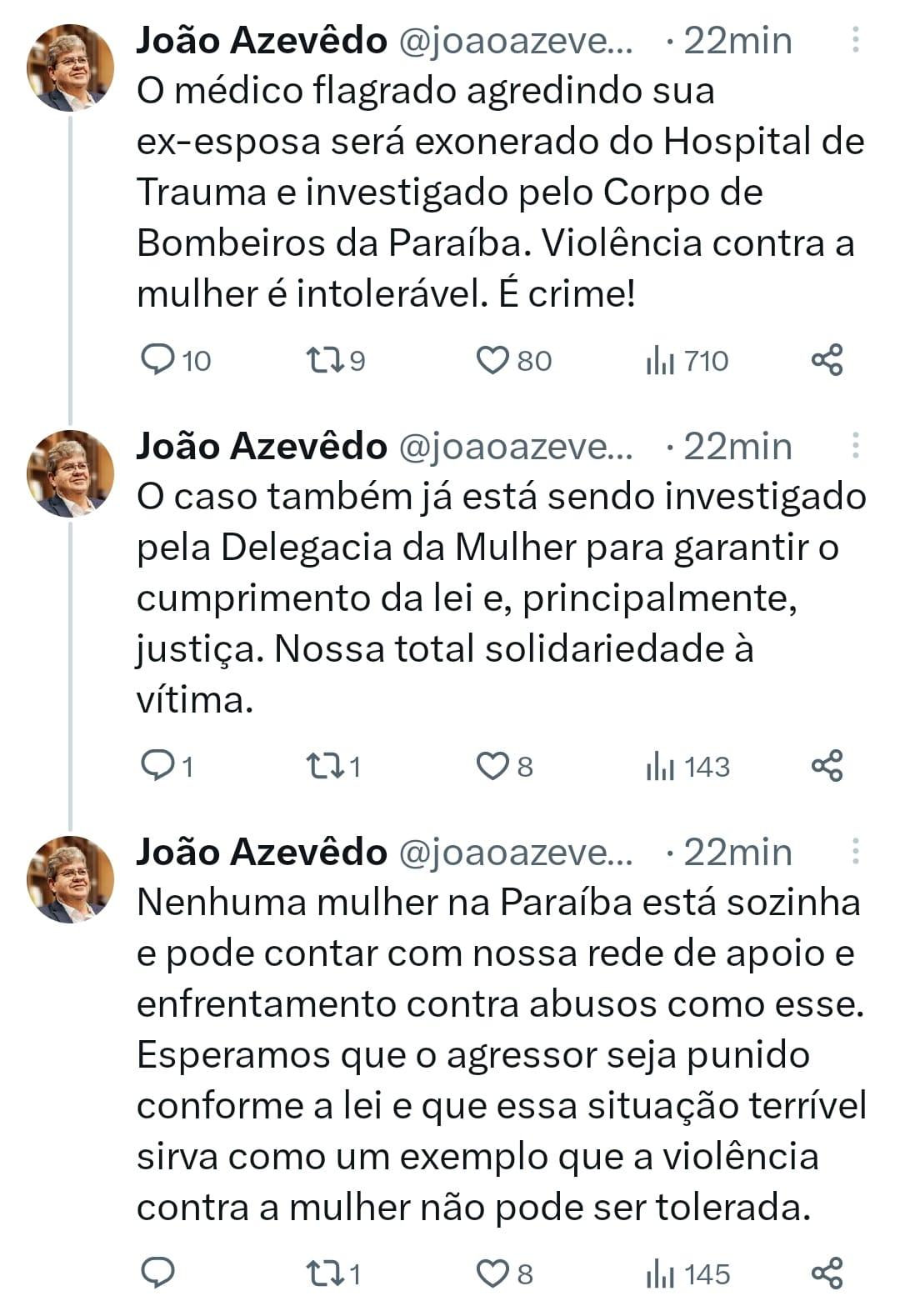
Task: Retweet the Delegacia da Mulher tweet
Action: click(x=322, y=765)
